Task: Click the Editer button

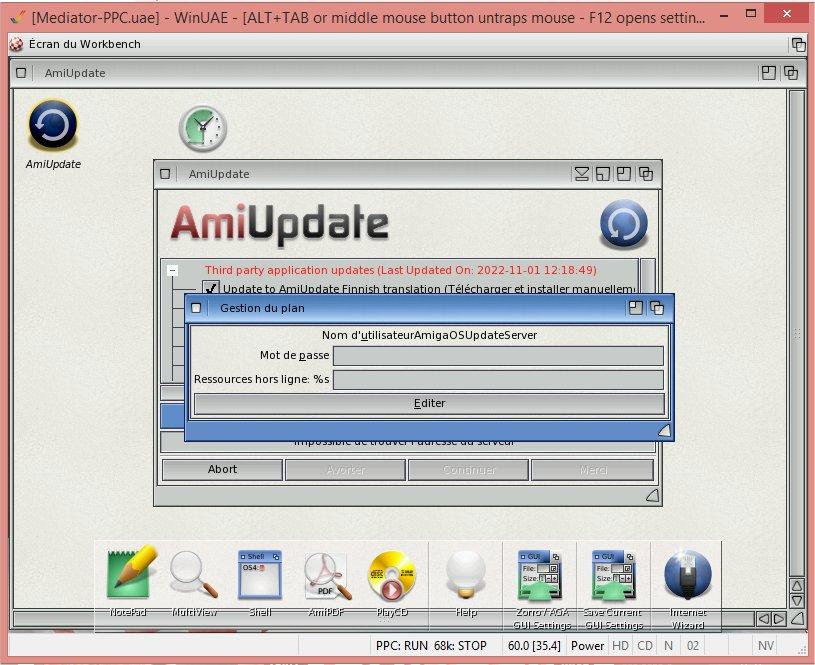Action: (429, 403)
